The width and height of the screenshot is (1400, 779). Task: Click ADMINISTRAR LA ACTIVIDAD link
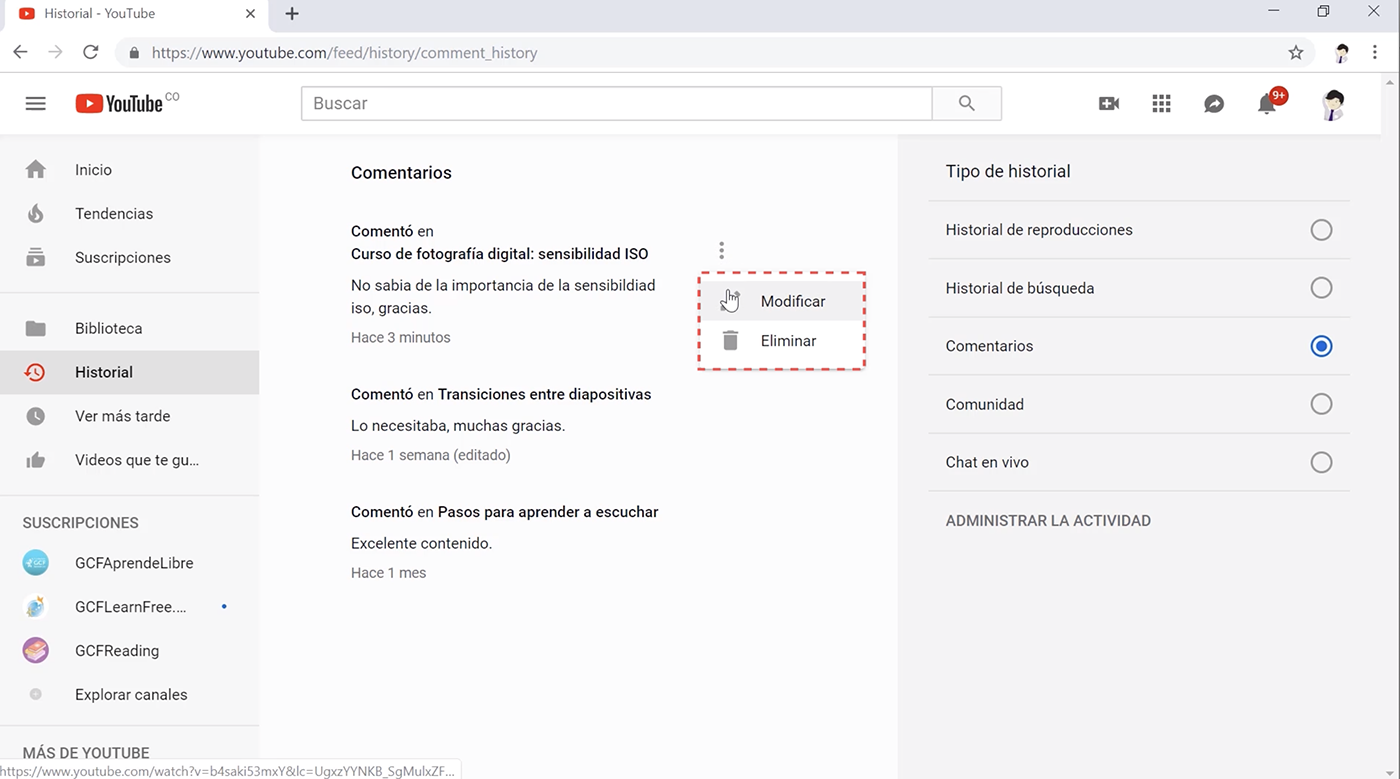(x=1048, y=521)
